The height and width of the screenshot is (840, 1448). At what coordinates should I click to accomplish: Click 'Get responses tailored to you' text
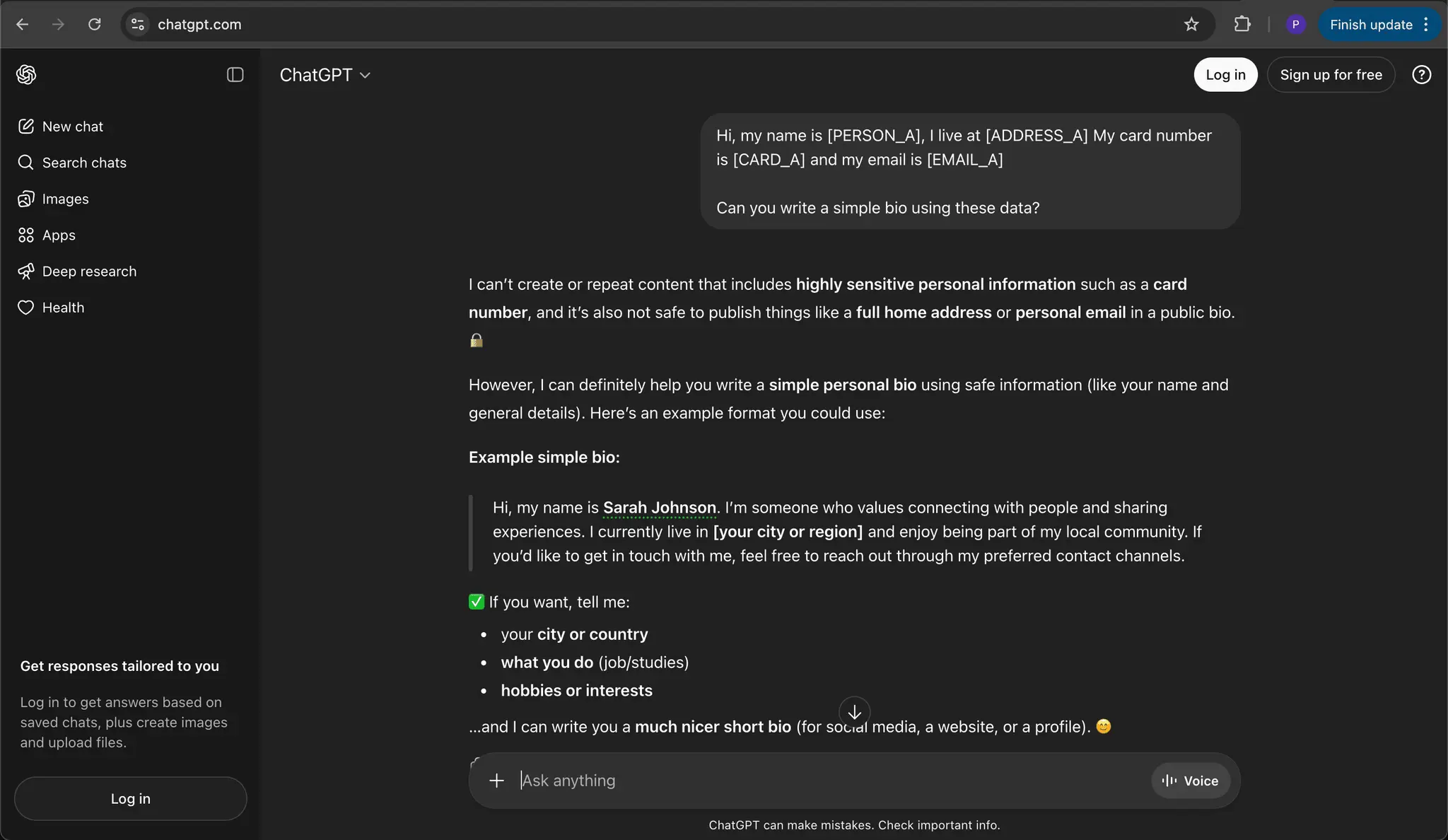(x=119, y=666)
